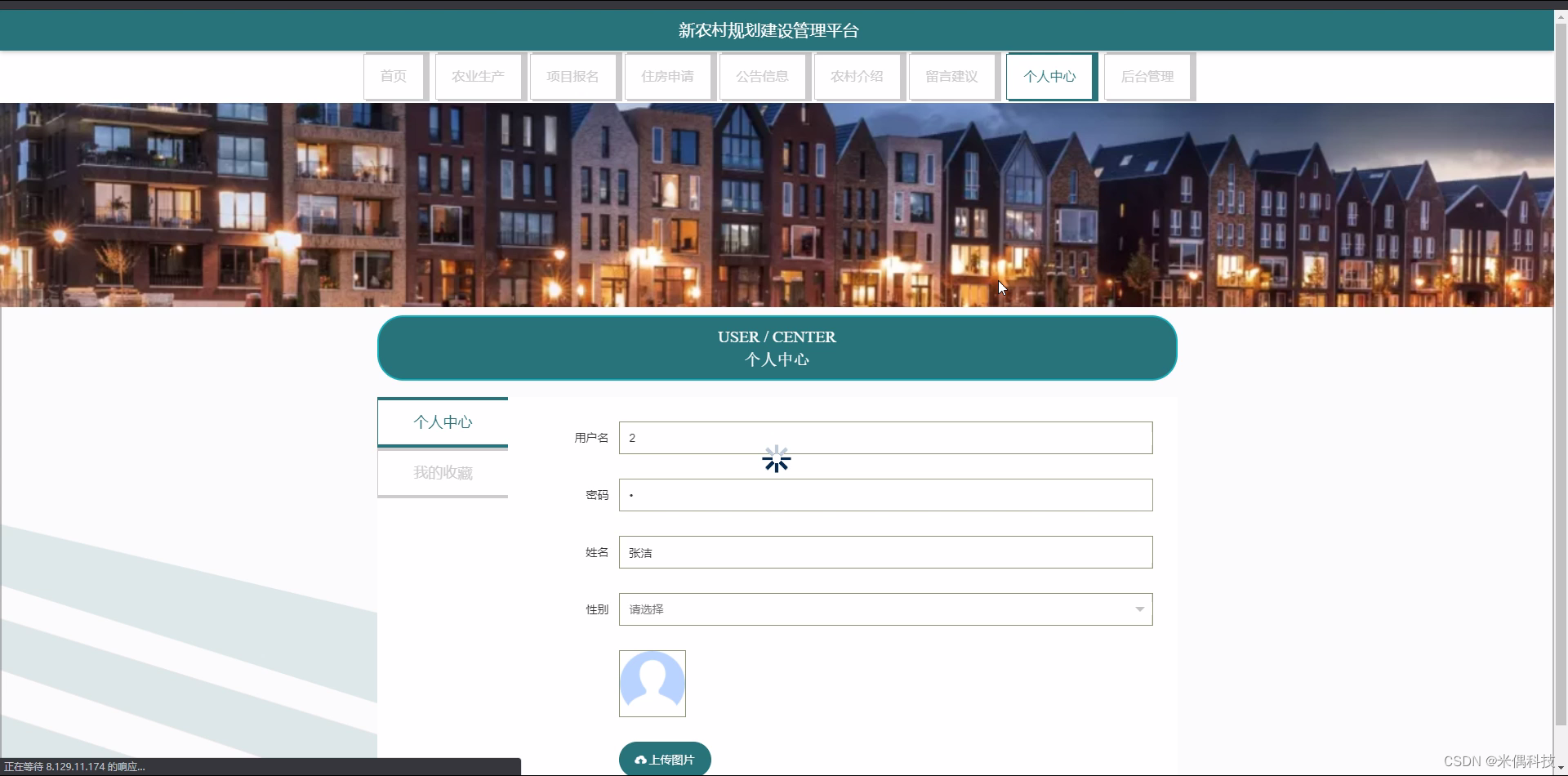1568x776 pixels.
Task: Click the 用户名 input field
Action: [x=885, y=438]
